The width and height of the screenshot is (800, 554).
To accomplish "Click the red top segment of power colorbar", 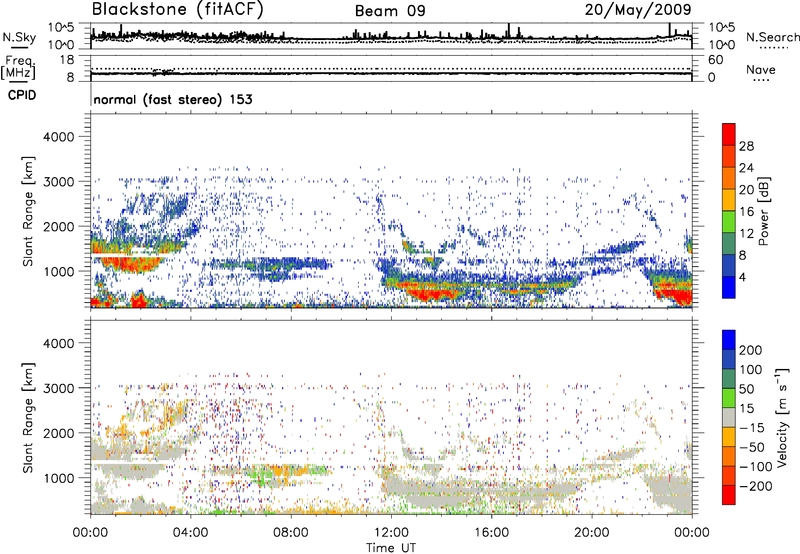I will point(729,134).
